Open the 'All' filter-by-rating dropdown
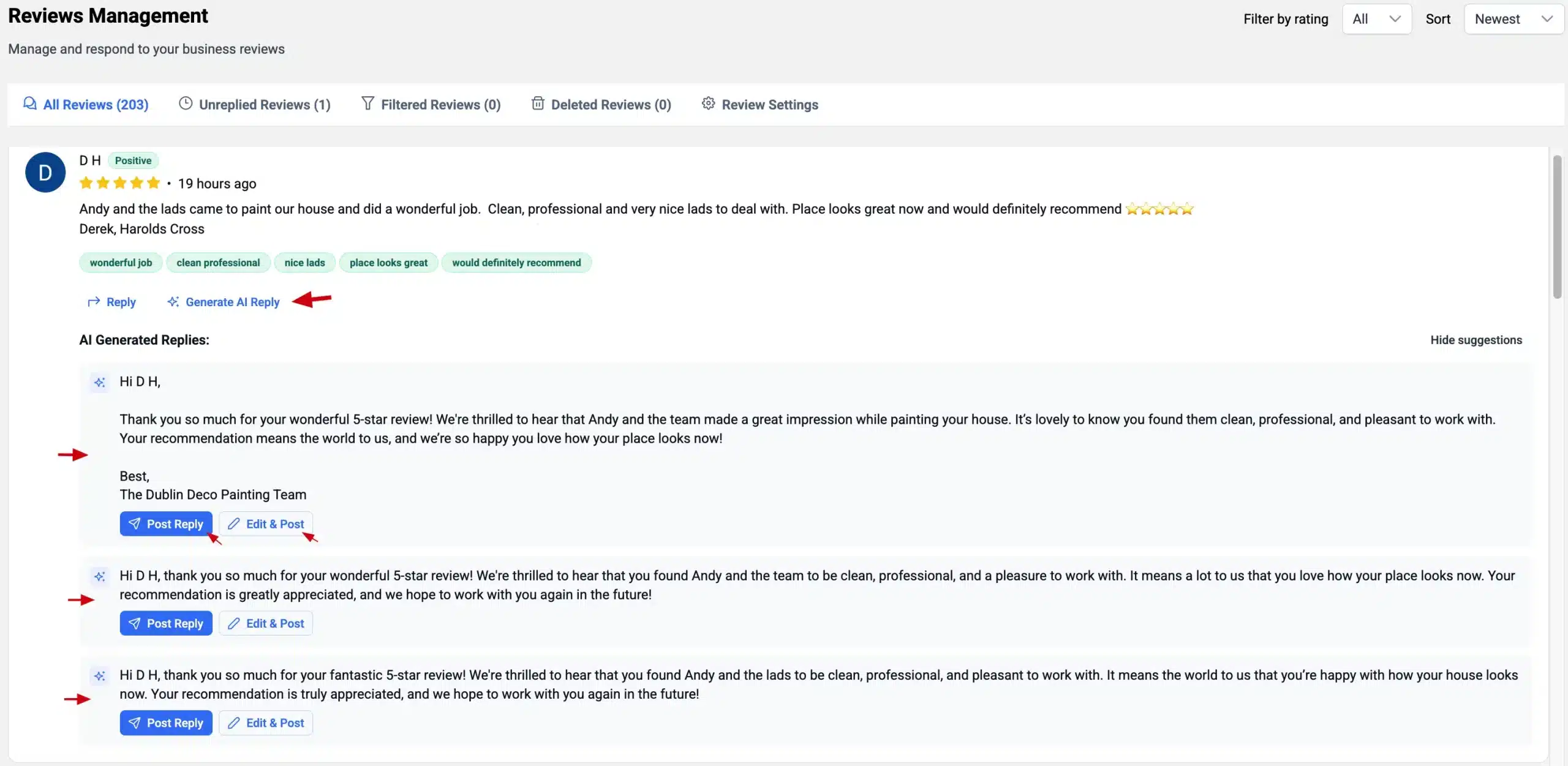The image size is (1568, 766). click(x=1377, y=18)
